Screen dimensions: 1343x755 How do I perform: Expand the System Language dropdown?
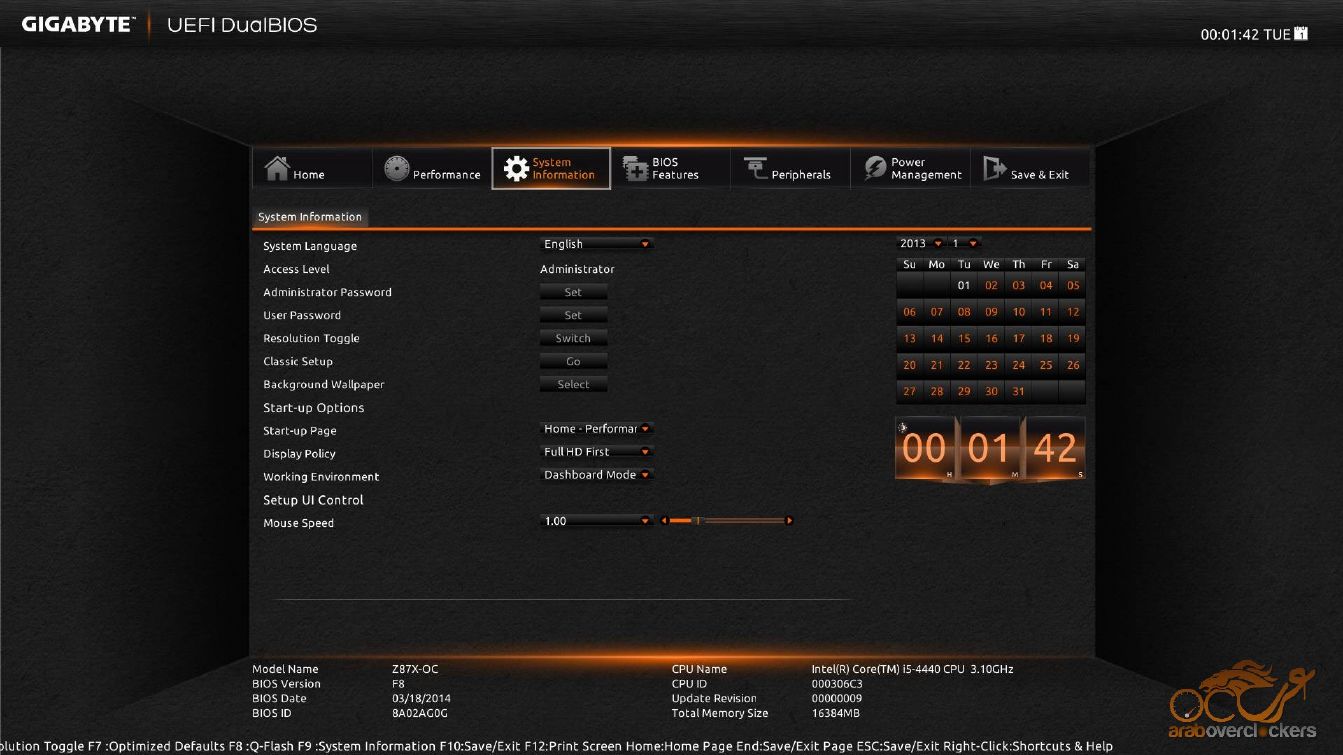pos(597,244)
